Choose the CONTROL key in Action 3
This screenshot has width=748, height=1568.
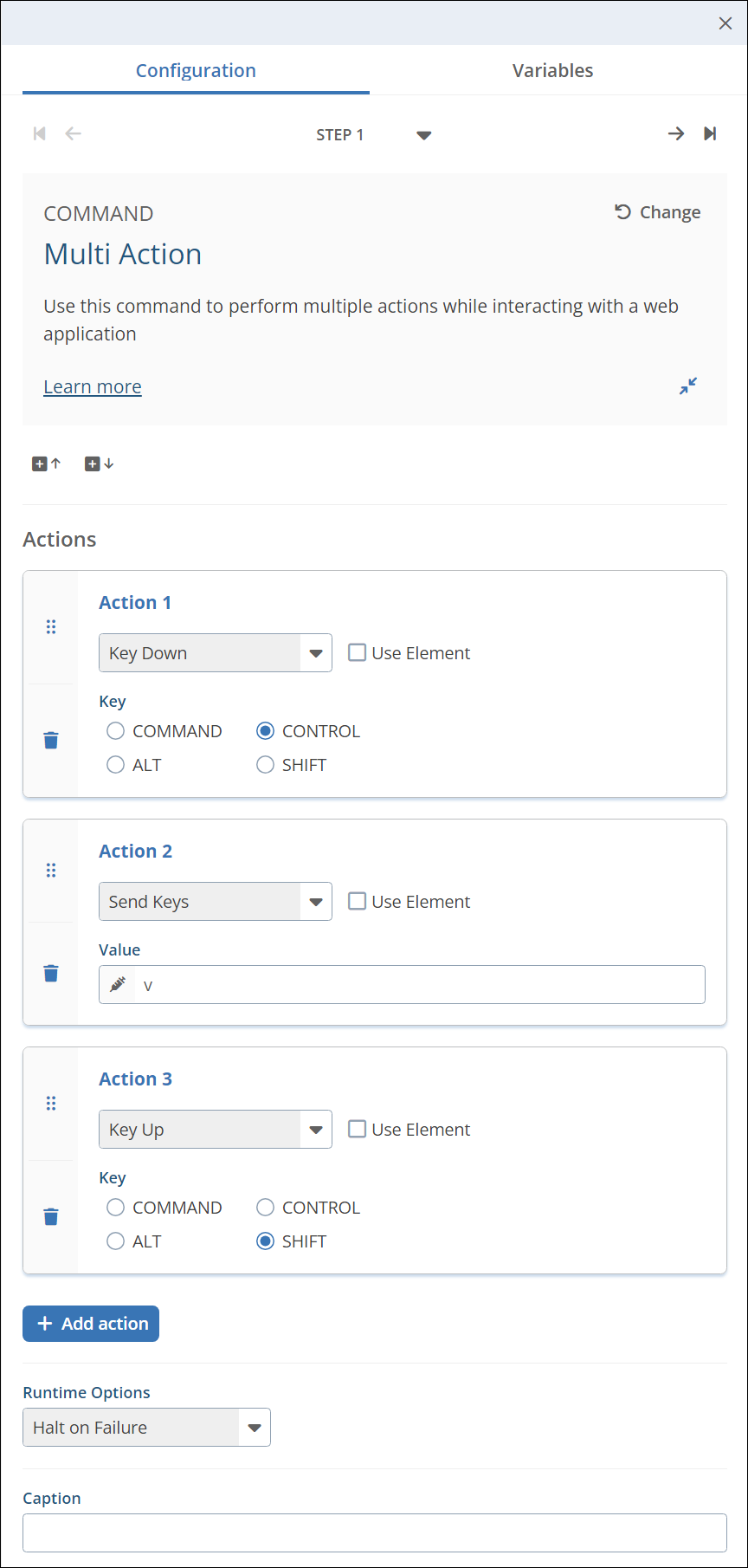[265, 1208]
